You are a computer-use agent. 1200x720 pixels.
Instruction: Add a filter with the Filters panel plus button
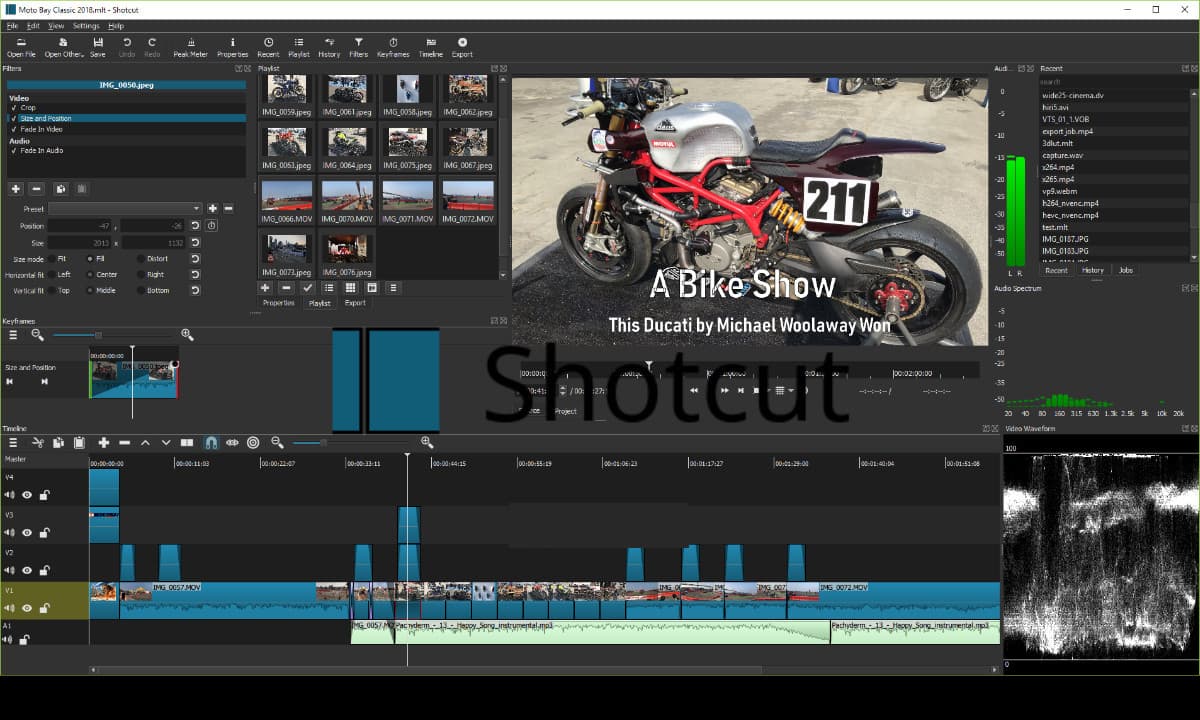coord(15,188)
